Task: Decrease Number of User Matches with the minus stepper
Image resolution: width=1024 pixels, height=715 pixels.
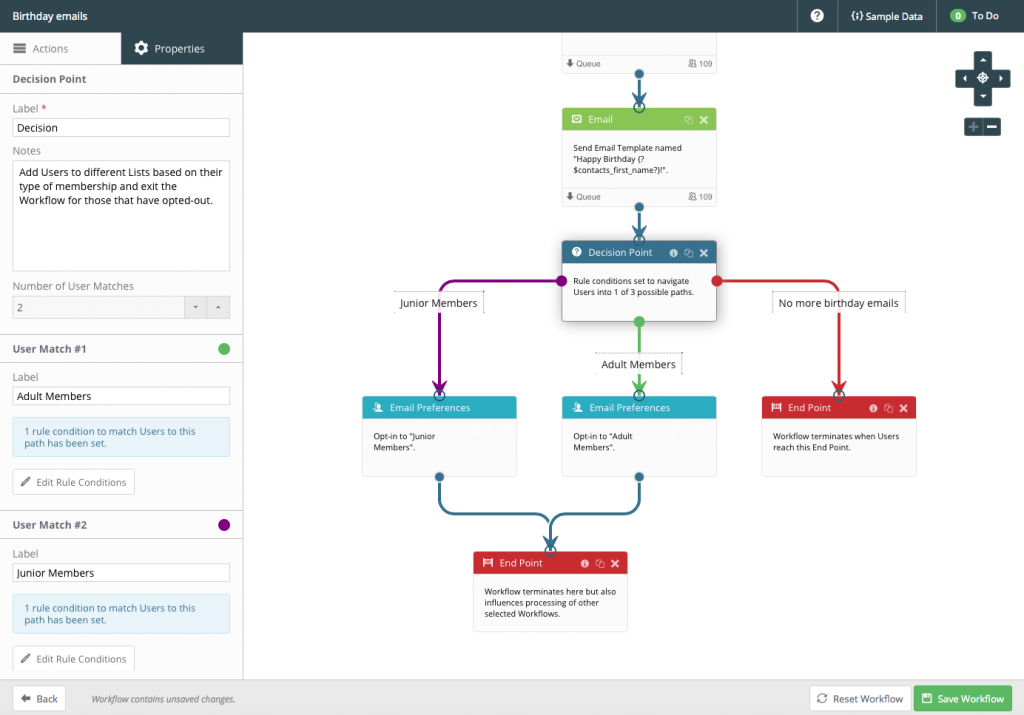Action: pos(194,308)
